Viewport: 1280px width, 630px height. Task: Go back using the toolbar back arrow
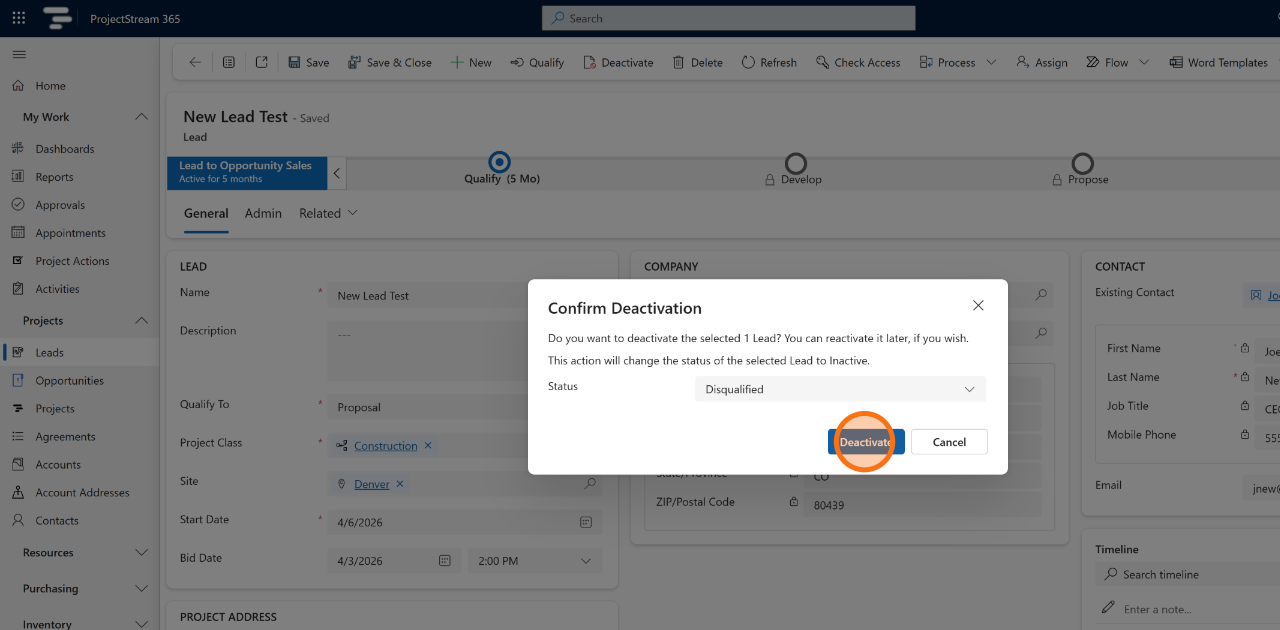(195, 62)
